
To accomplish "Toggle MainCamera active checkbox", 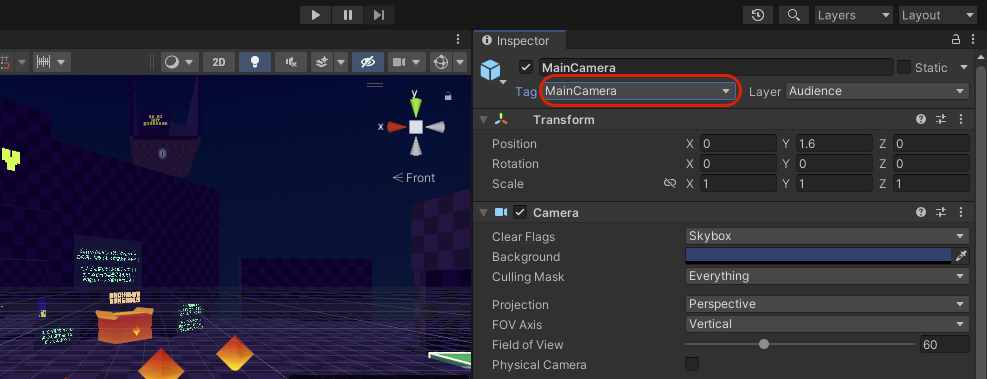I will (526, 67).
